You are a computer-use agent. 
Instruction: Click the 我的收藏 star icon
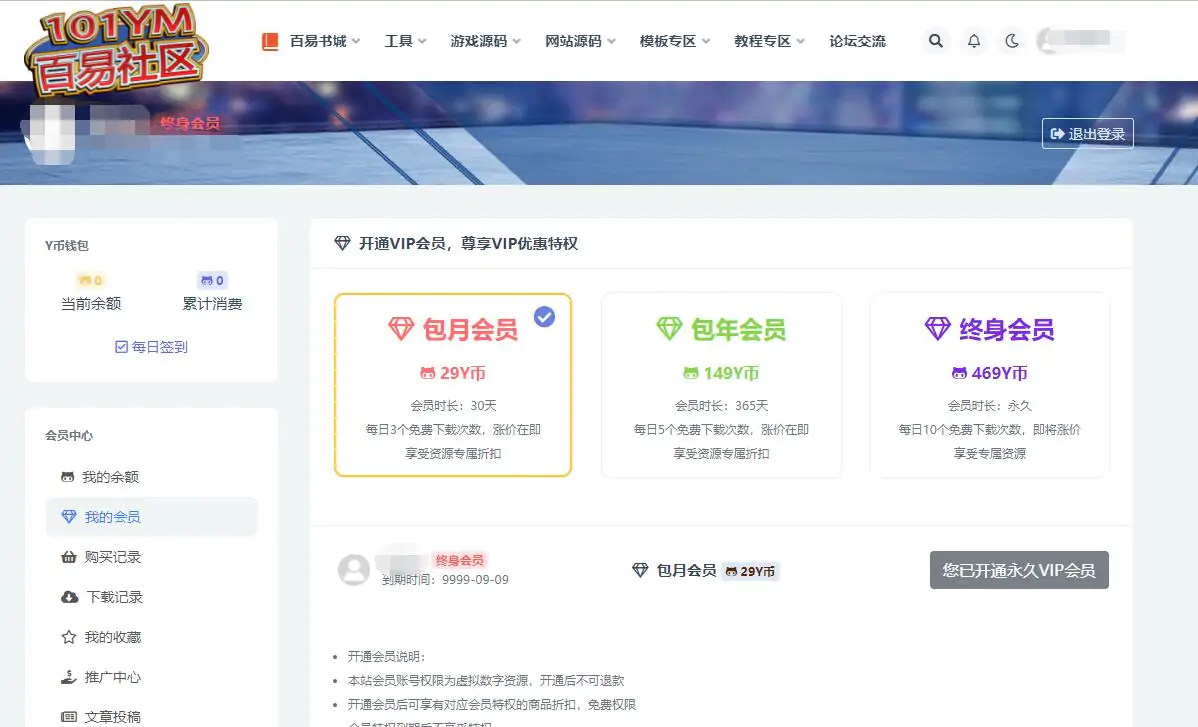(x=69, y=637)
